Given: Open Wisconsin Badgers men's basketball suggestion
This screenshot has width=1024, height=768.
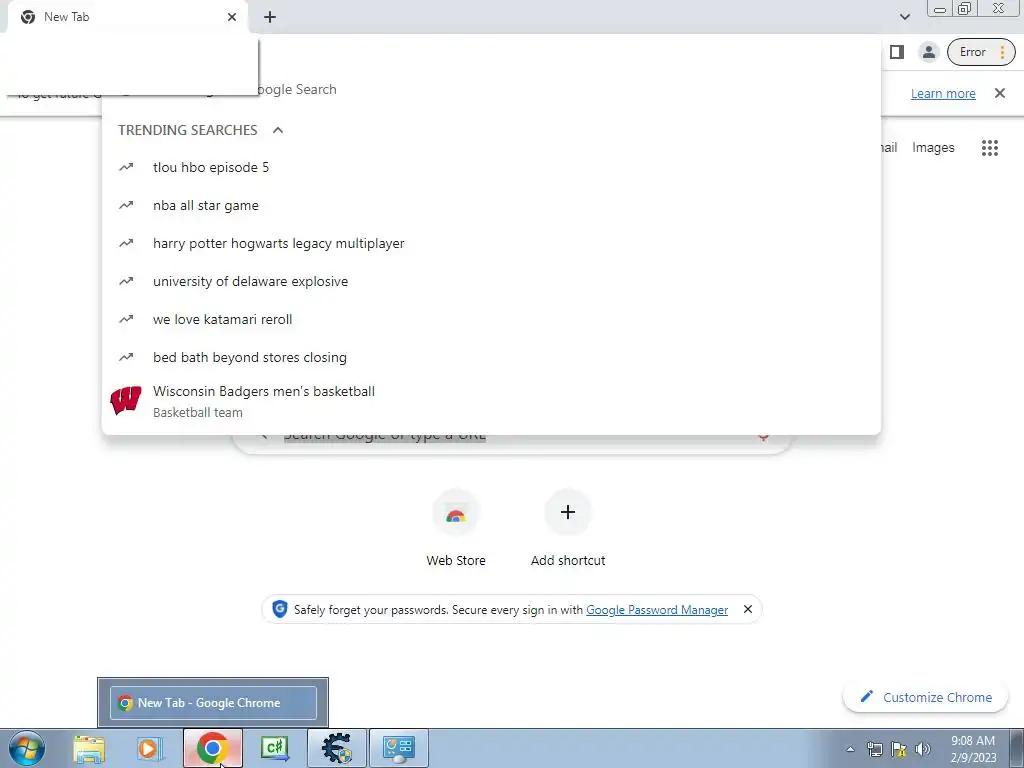Looking at the screenshot, I should pos(491,401).
